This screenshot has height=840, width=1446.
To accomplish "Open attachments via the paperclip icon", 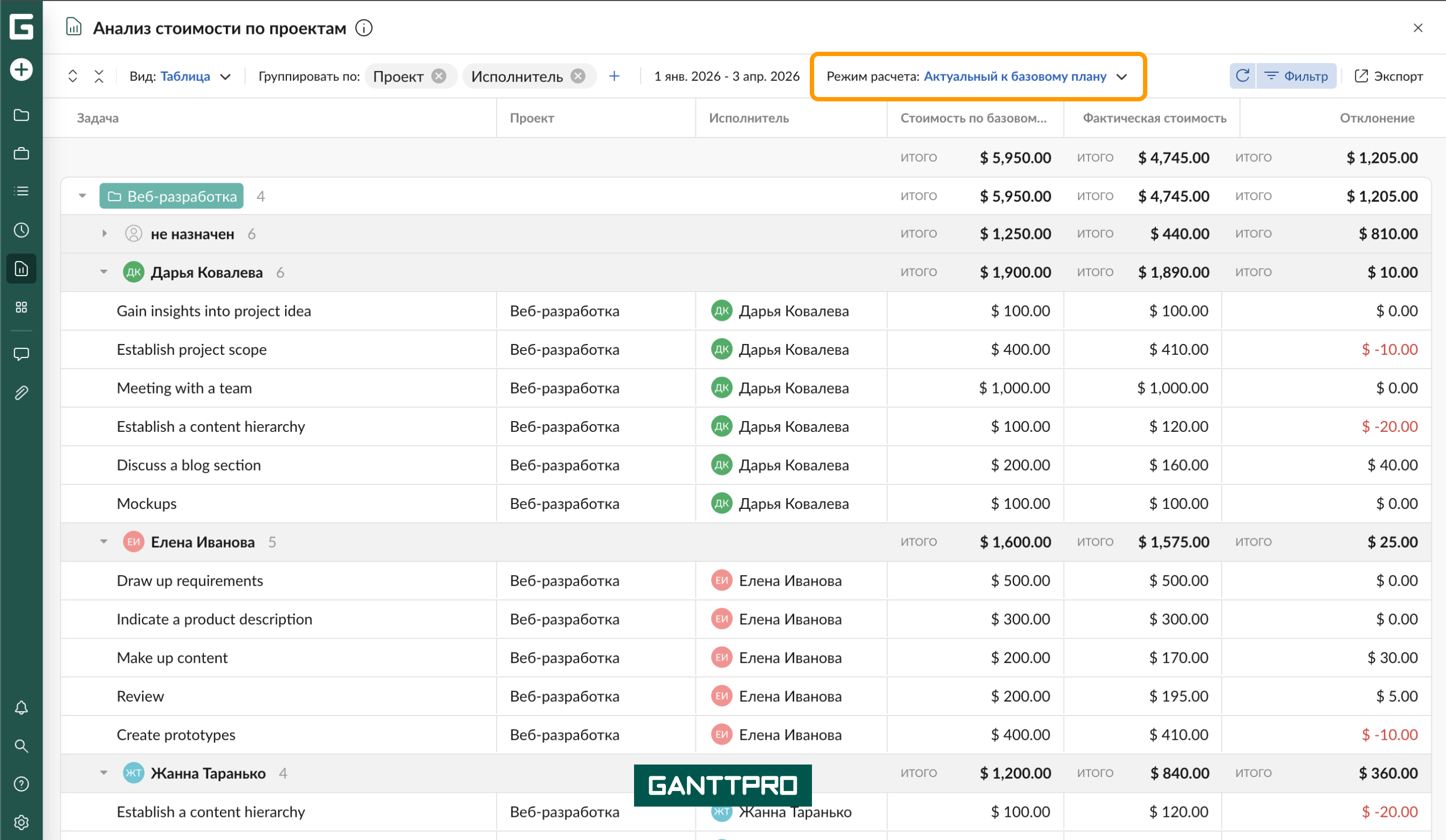I will pos(21,393).
